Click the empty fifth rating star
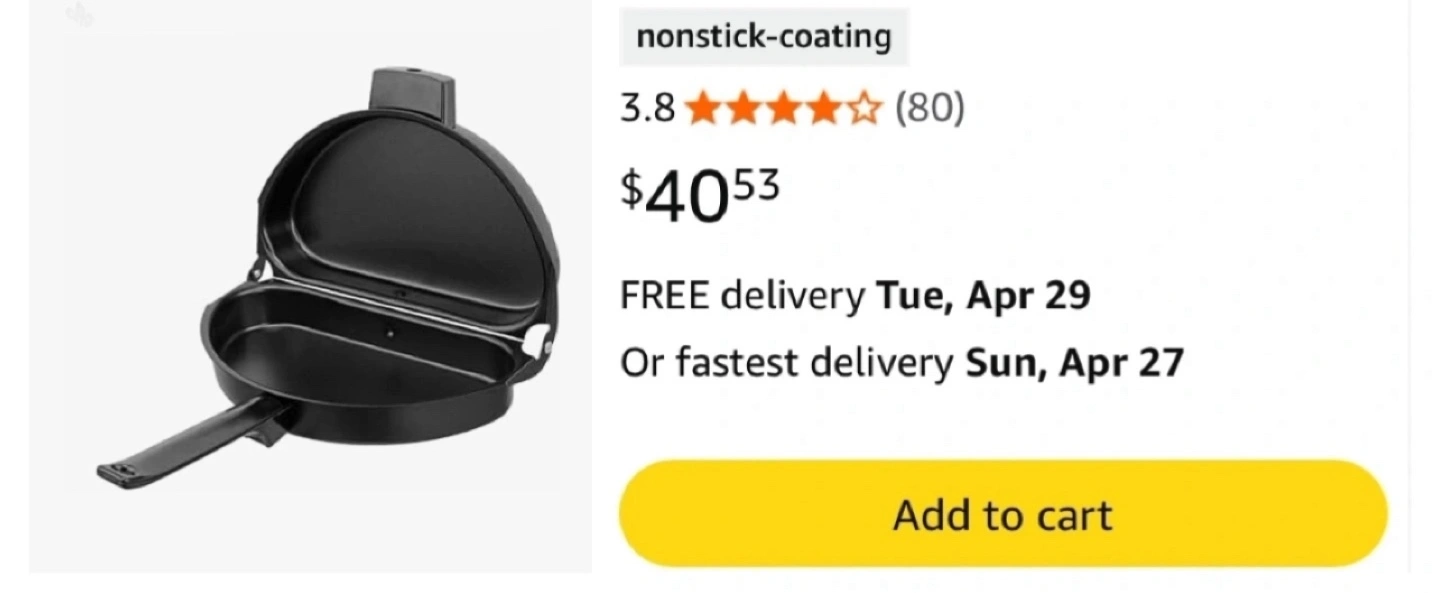 pyautogui.click(x=864, y=108)
